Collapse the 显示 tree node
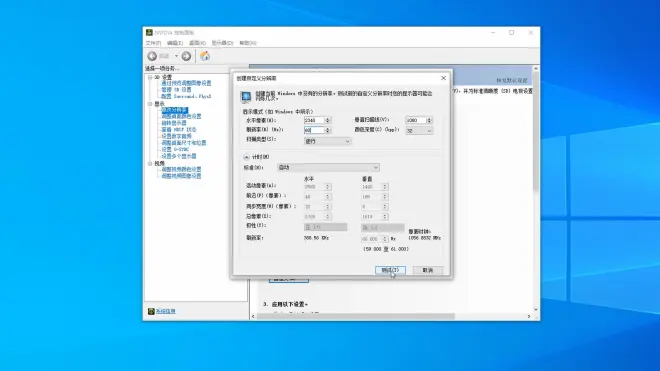This screenshot has width=660, height=371. pos(150,104)
